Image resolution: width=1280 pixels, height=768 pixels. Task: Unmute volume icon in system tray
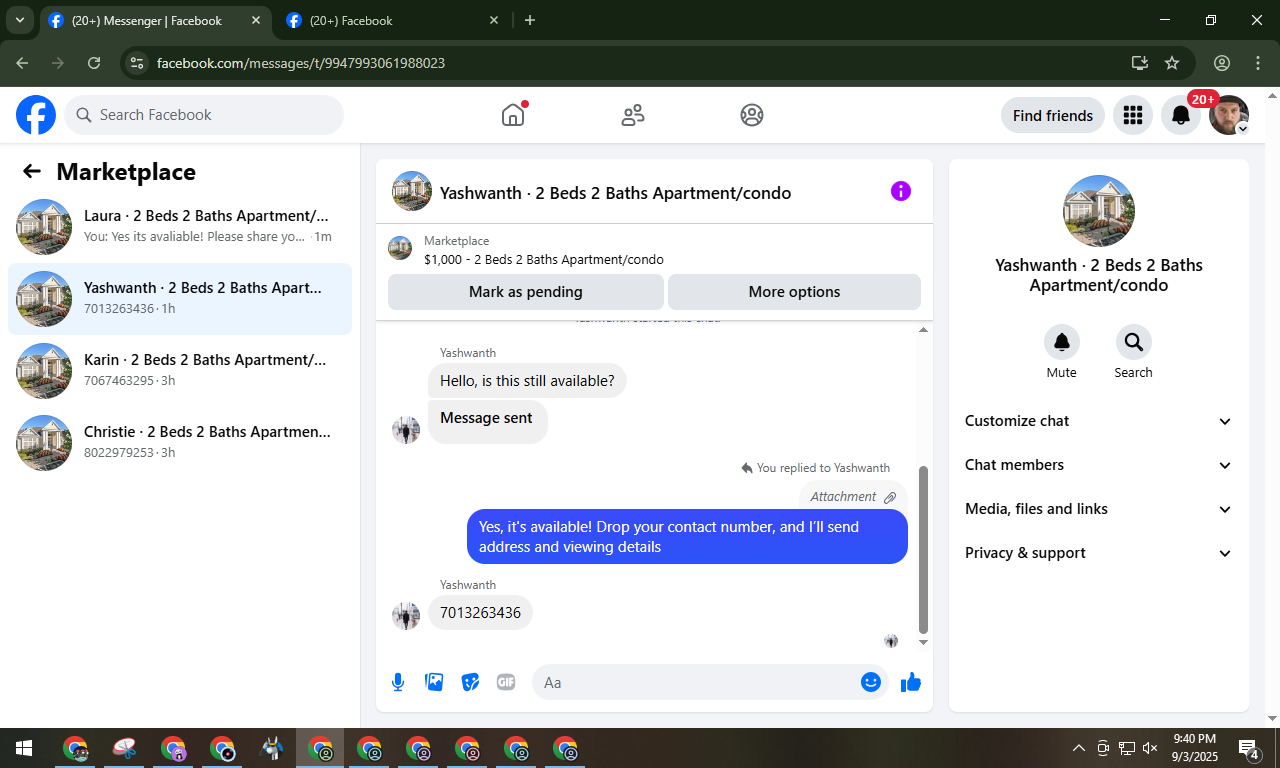pyautogui.click(x=1150, y=748)
